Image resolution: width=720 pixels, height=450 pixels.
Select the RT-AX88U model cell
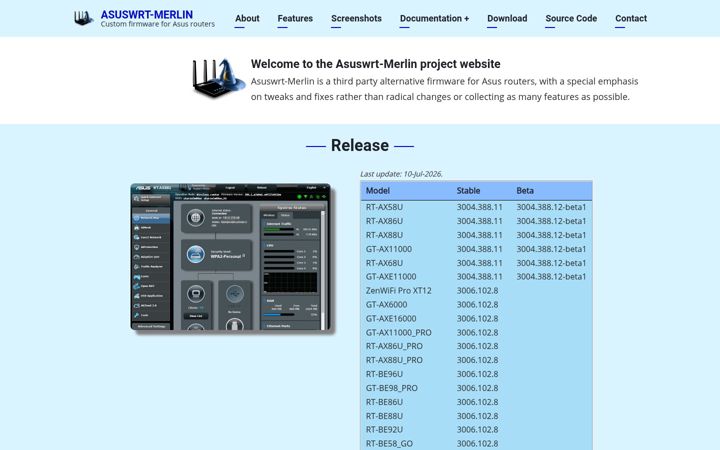tap(384, 235)
